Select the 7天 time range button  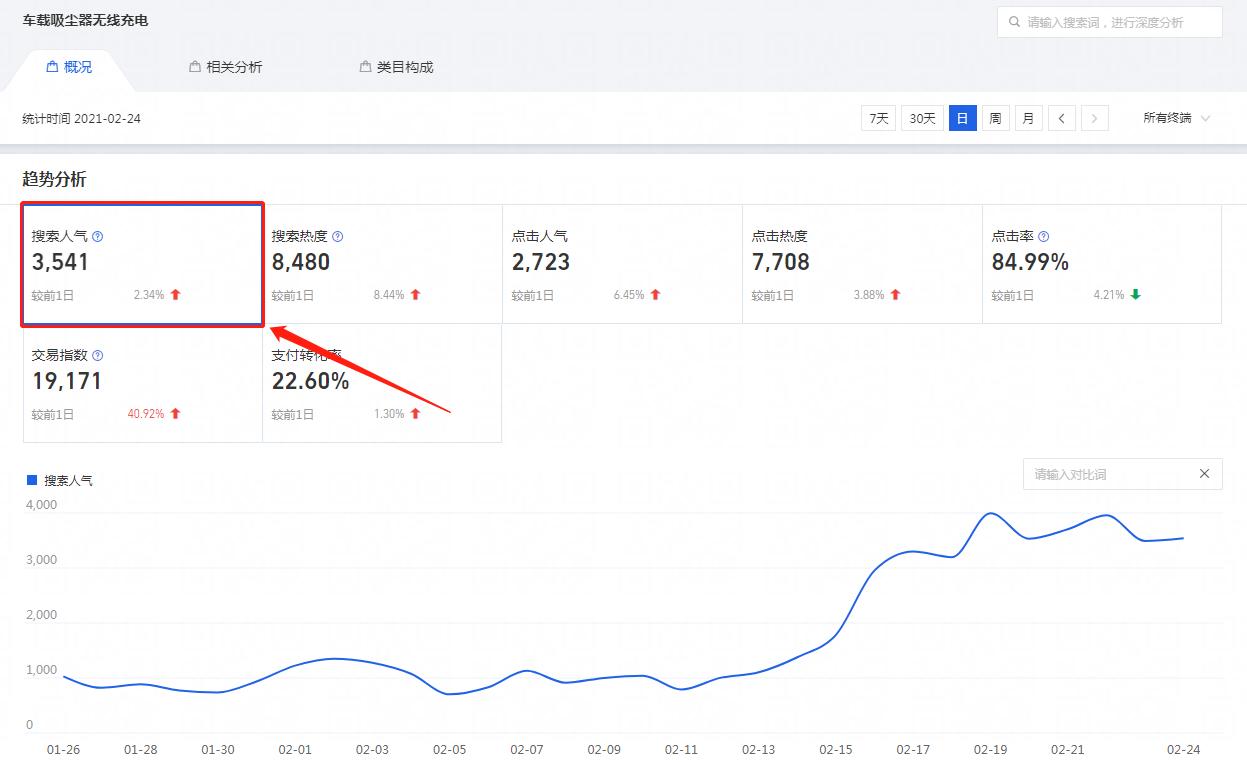pos(878,118)
